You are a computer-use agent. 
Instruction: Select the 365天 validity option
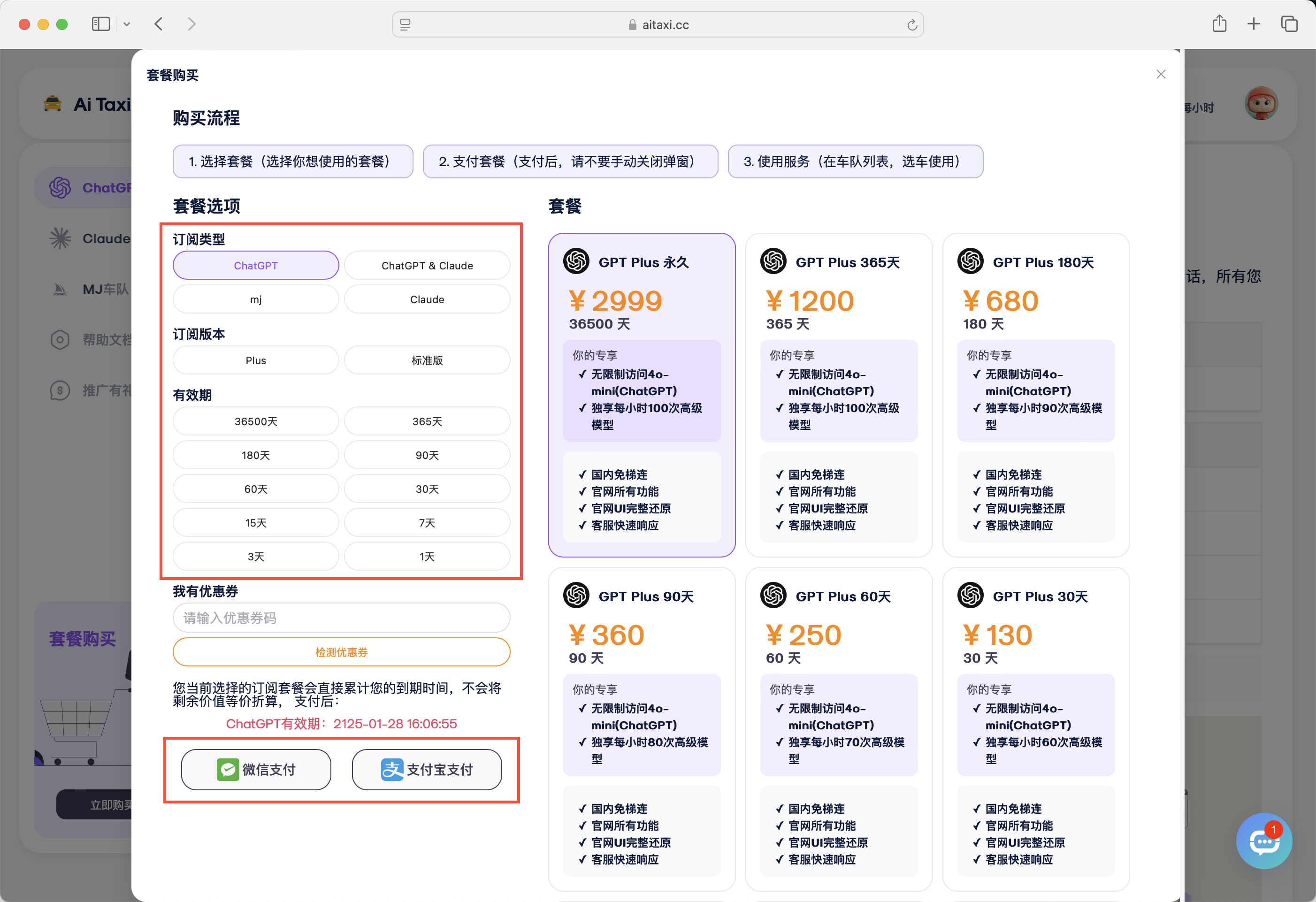427,421
